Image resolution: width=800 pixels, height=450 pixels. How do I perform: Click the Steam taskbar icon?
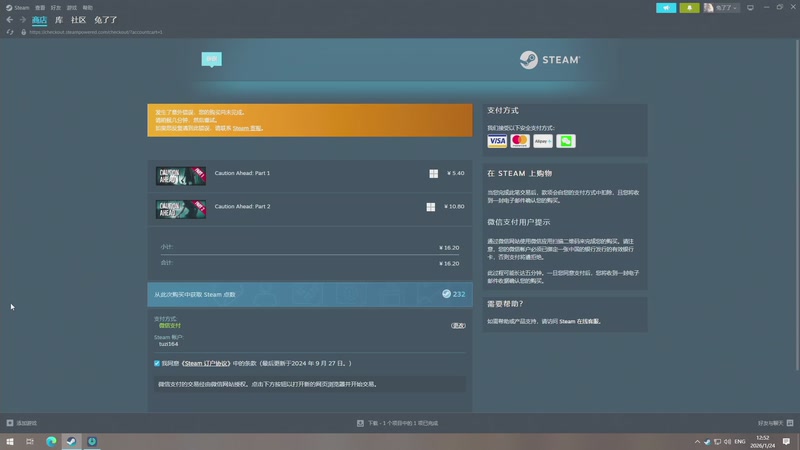click(71, 441)
